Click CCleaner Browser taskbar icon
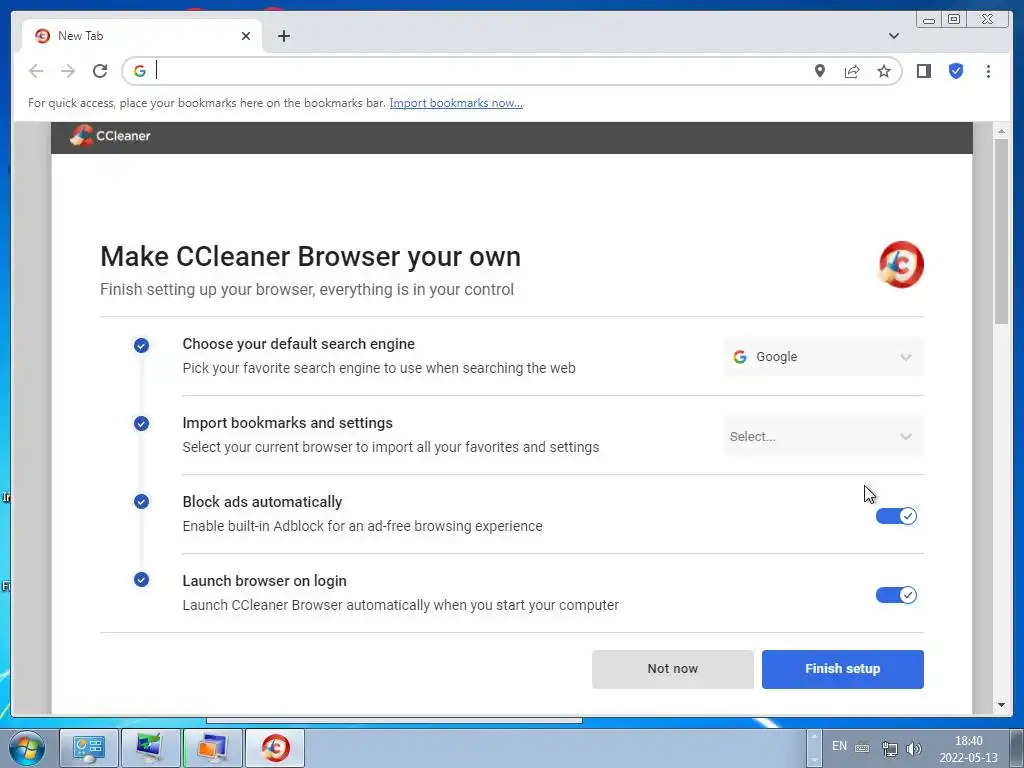This screenshot has width=1024, height=768. click(275, 748)
